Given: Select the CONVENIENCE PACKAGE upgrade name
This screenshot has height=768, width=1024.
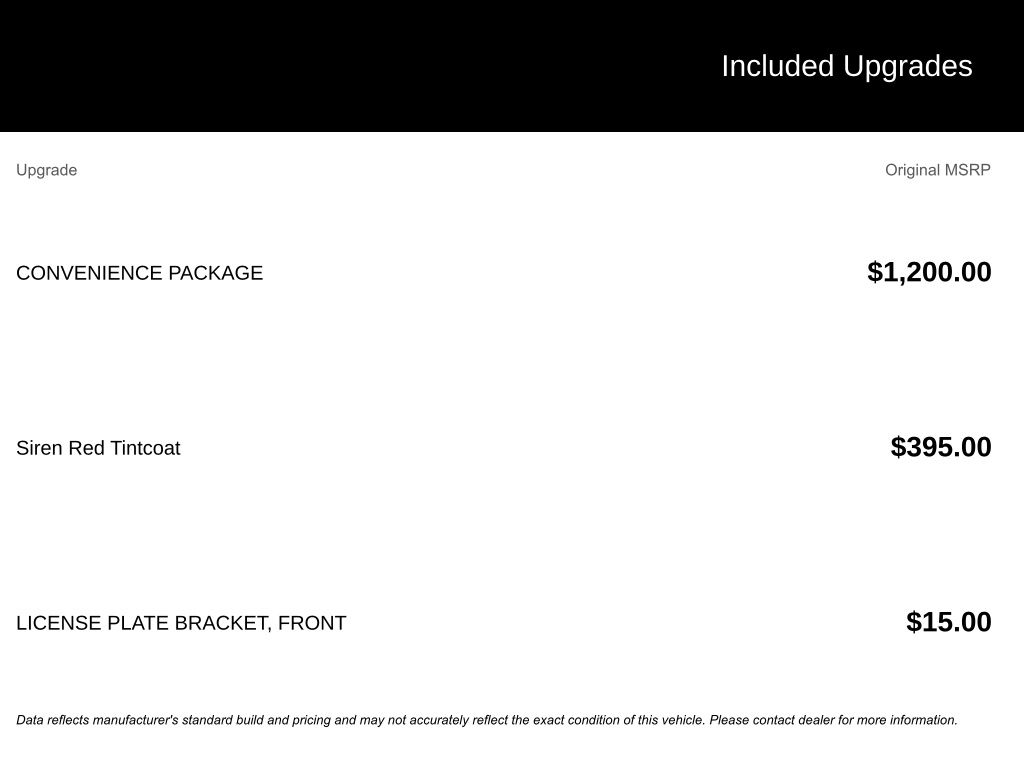Looking at the screenshot, I should click(139, 273).
